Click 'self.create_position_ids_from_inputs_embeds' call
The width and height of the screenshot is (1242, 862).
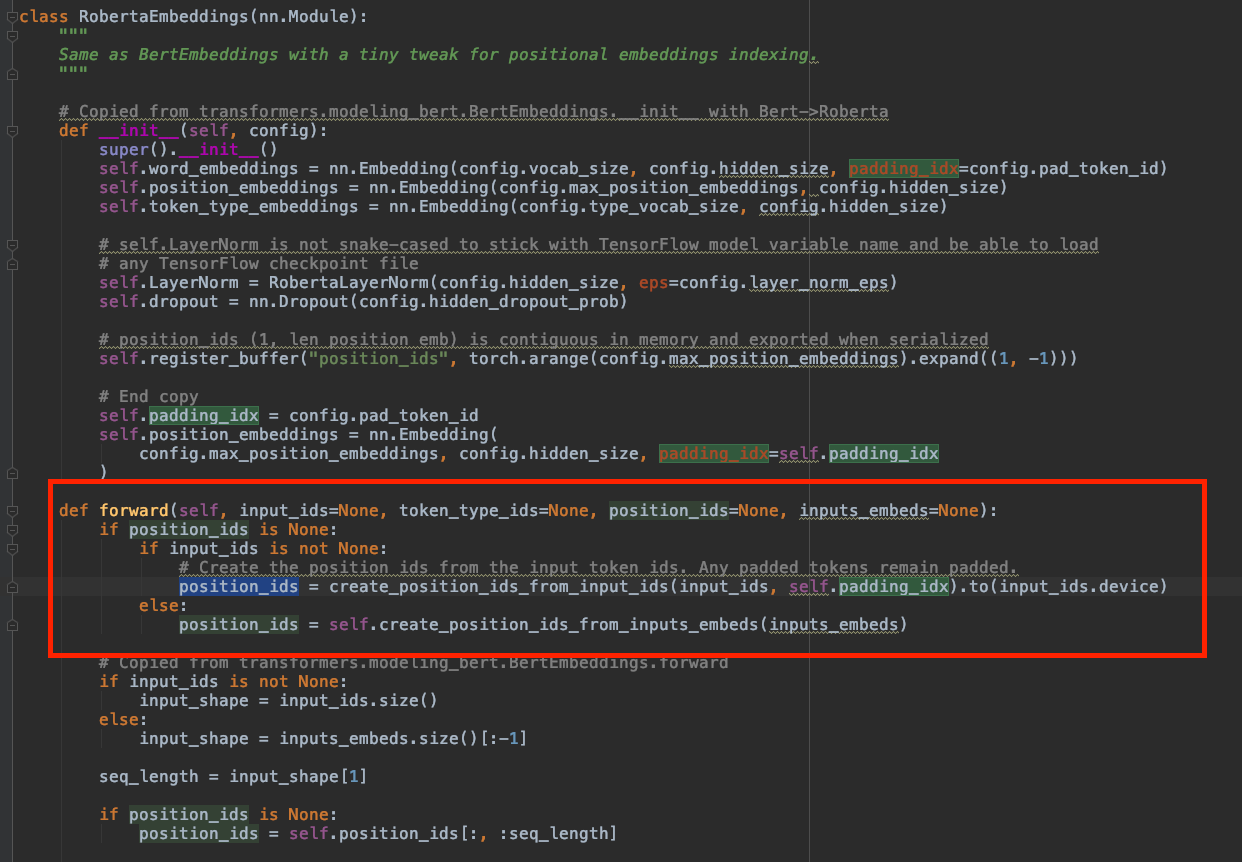coord(544,625)
